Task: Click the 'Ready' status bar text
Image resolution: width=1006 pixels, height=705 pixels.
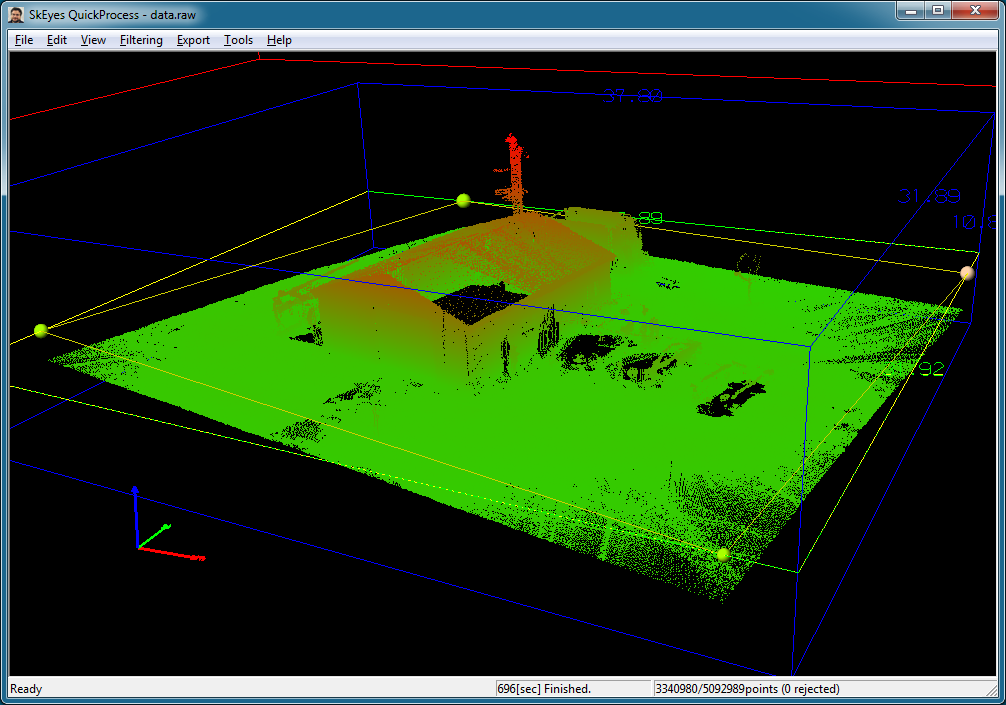Action: (x=27, y=688)
